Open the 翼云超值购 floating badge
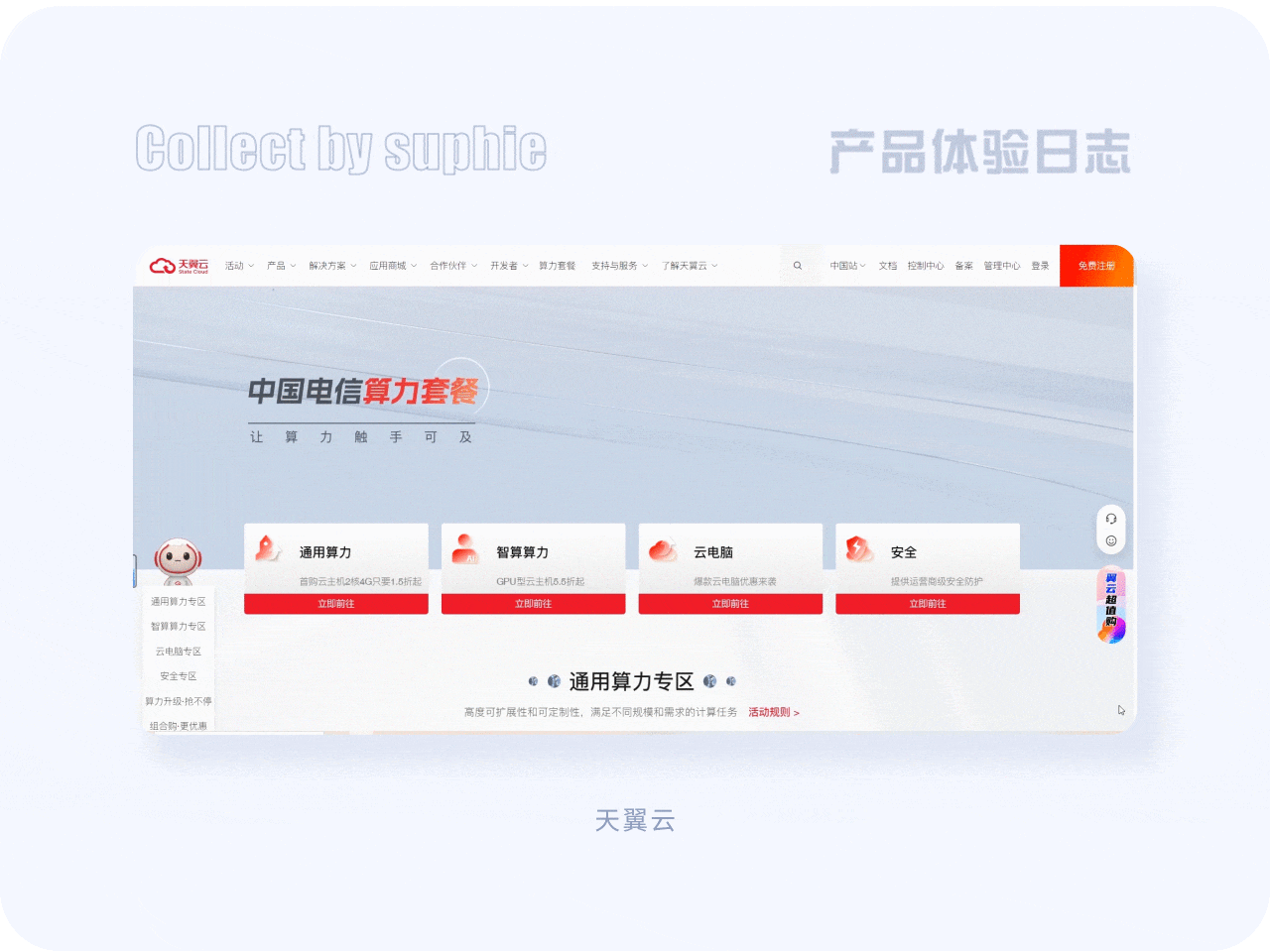Screen dimensions: 1270x952 click(1111, 607)
